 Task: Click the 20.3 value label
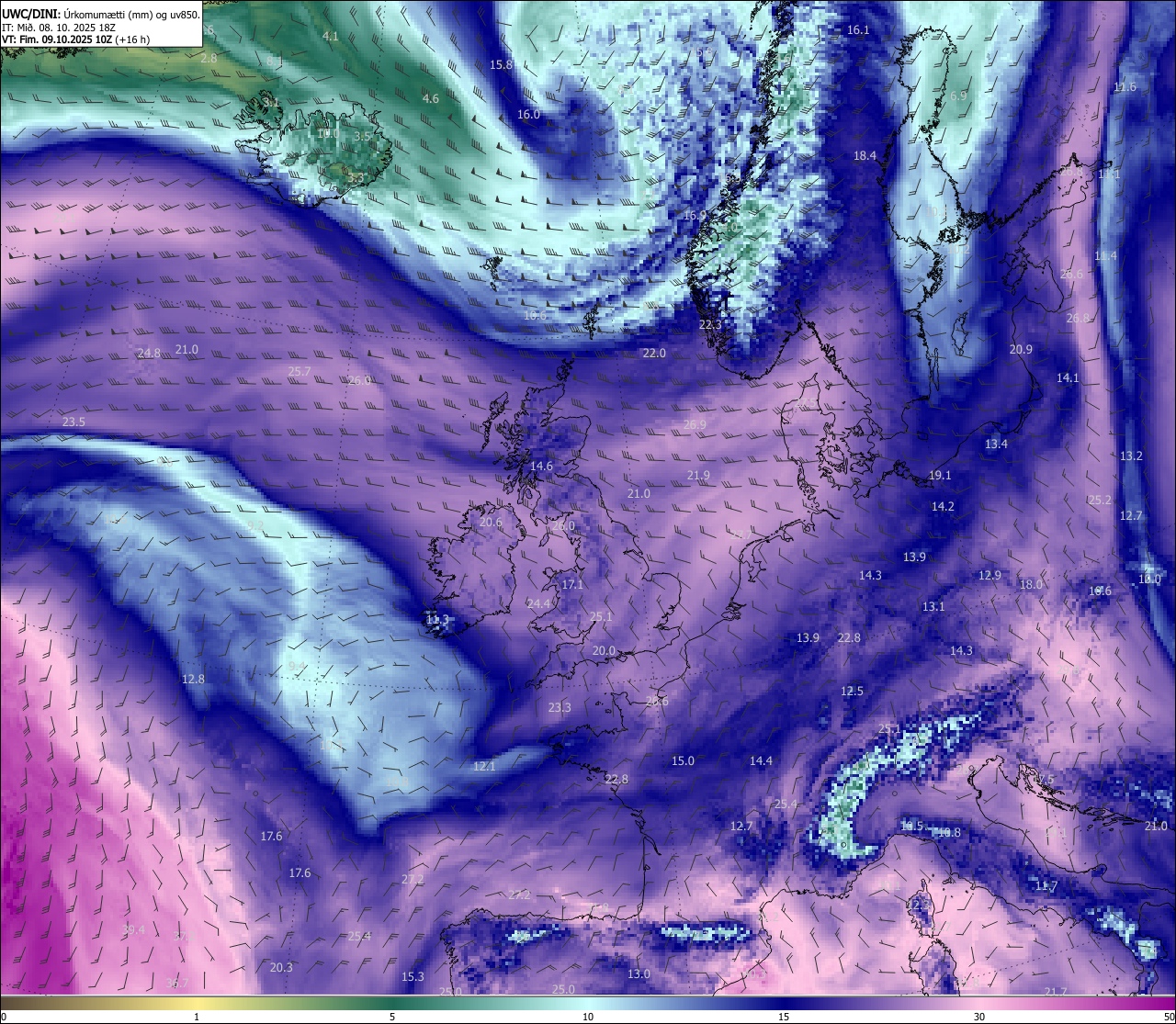(281, 968)
